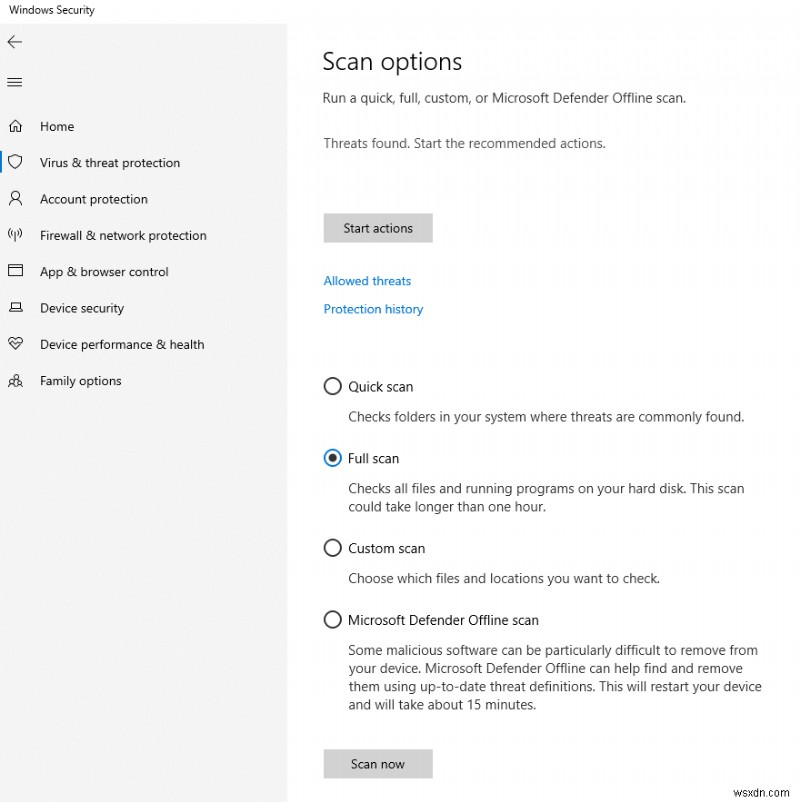The height and width of the screenshot is (802, 800).
Task: Click the Home house icon in sidebar
Action: [15, 126]
